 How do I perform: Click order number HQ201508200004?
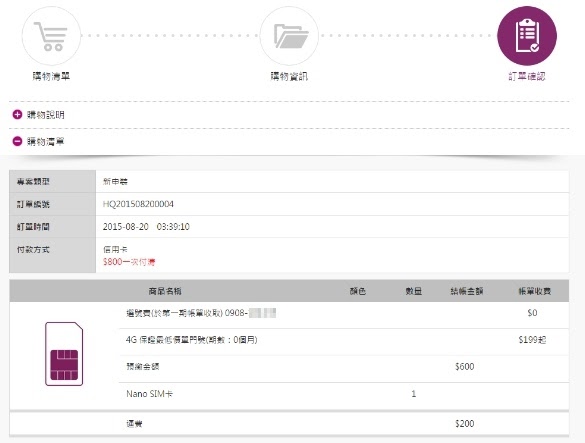click(138, 204)
